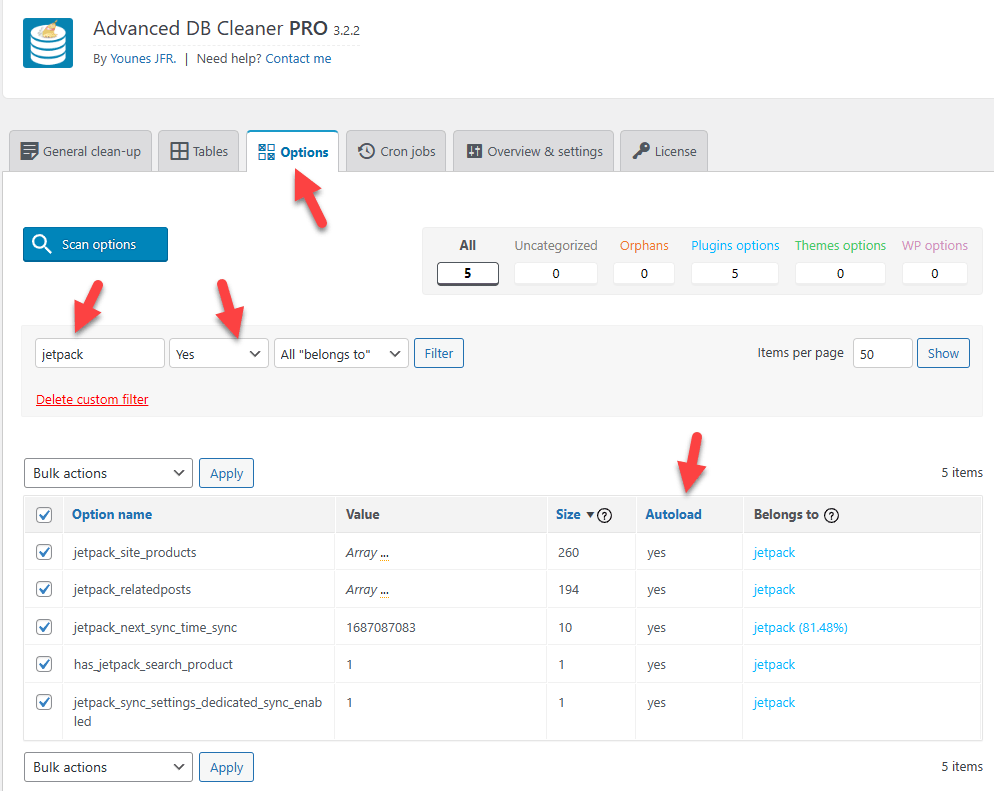
Task: Show All options category
Action: [x=468, y=262]
